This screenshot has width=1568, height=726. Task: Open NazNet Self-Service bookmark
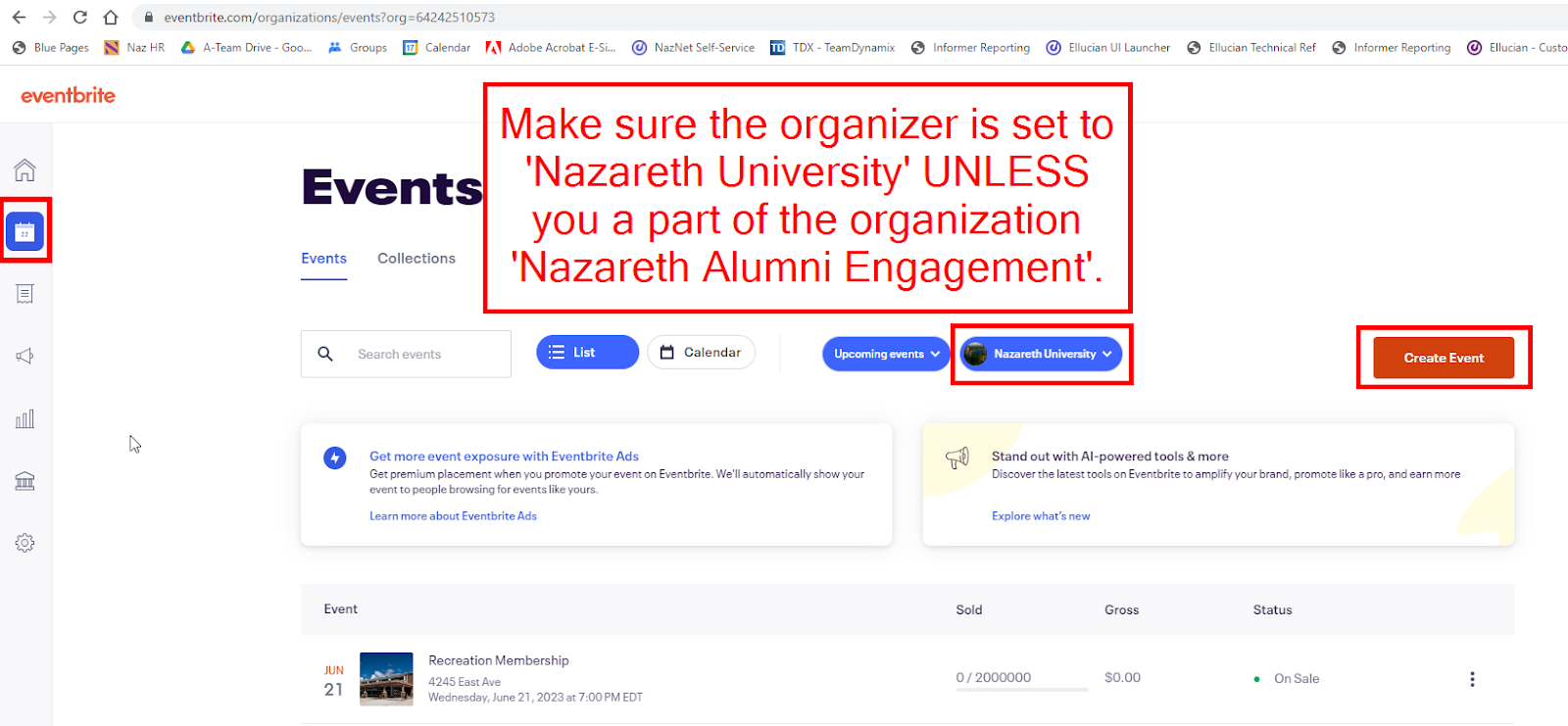tap(693, 47)
